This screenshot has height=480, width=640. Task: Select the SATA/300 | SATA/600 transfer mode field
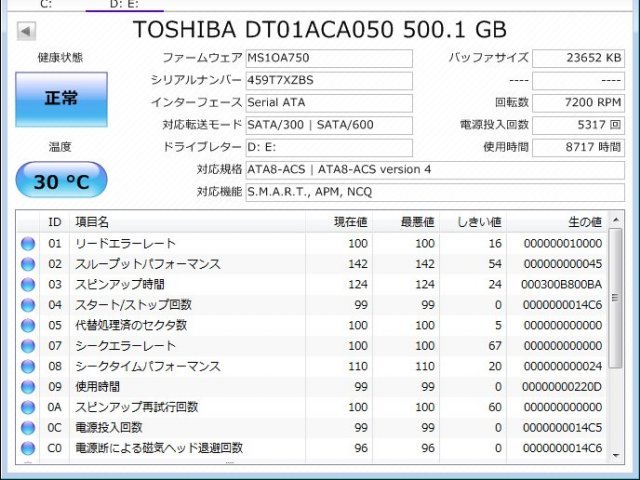(x=329, y=125)
